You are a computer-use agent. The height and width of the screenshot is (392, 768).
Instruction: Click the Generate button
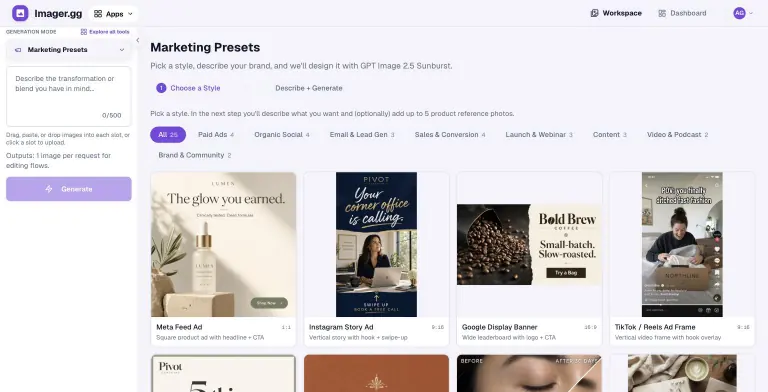pyautogui.click(x=69, y=189)
